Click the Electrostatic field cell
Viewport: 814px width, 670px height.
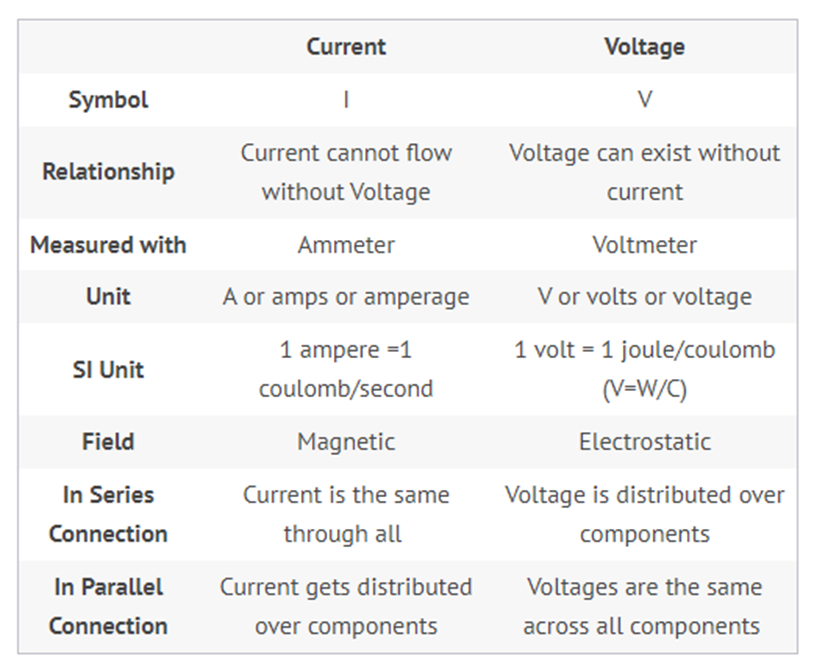pos(644,442)
